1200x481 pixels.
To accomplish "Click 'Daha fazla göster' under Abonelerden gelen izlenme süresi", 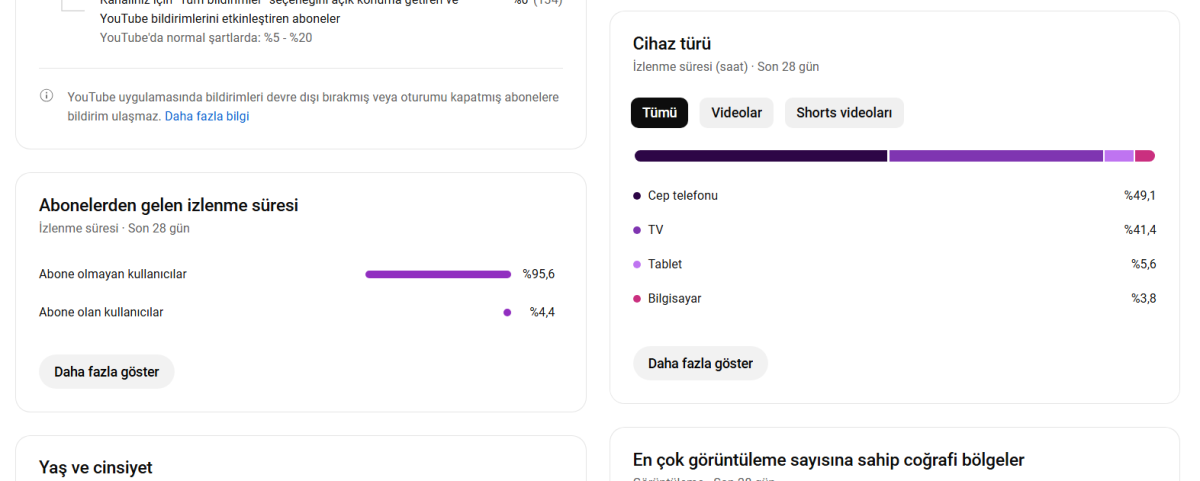I will pyautogui.click(x=107, y=371).
